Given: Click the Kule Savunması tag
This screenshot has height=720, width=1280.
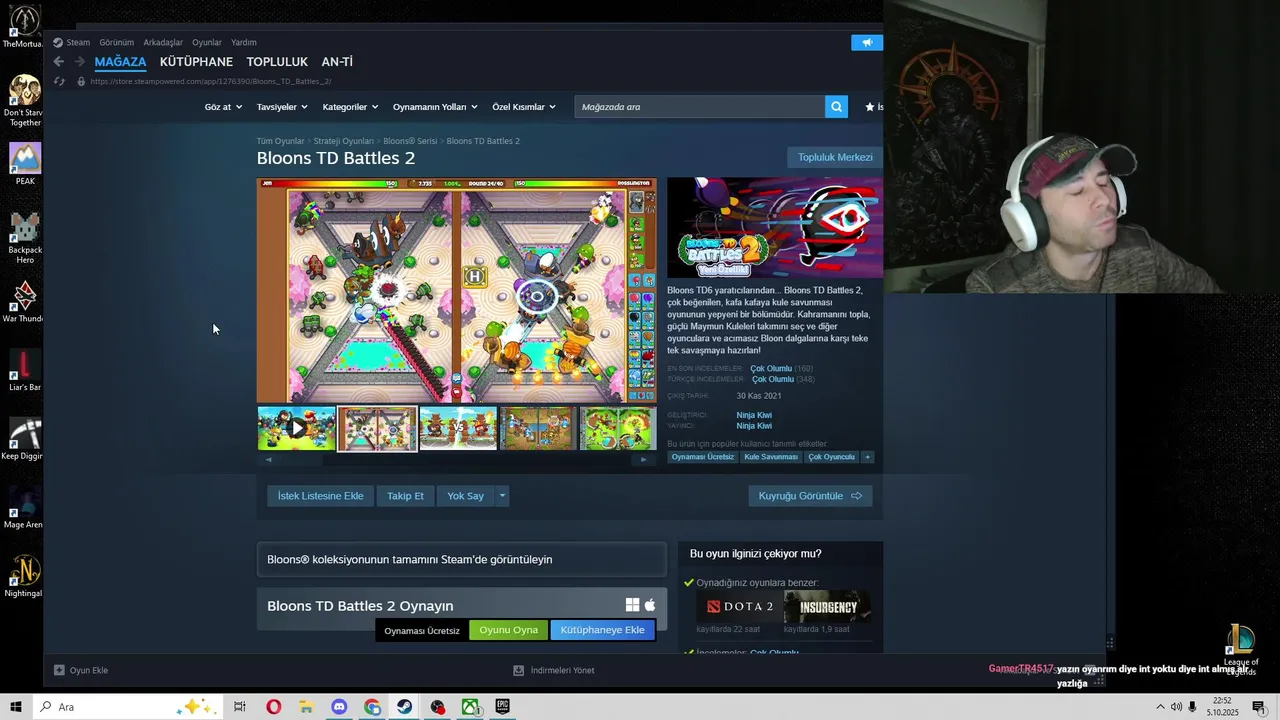Looking at the screenshot, I should point(771,457).
